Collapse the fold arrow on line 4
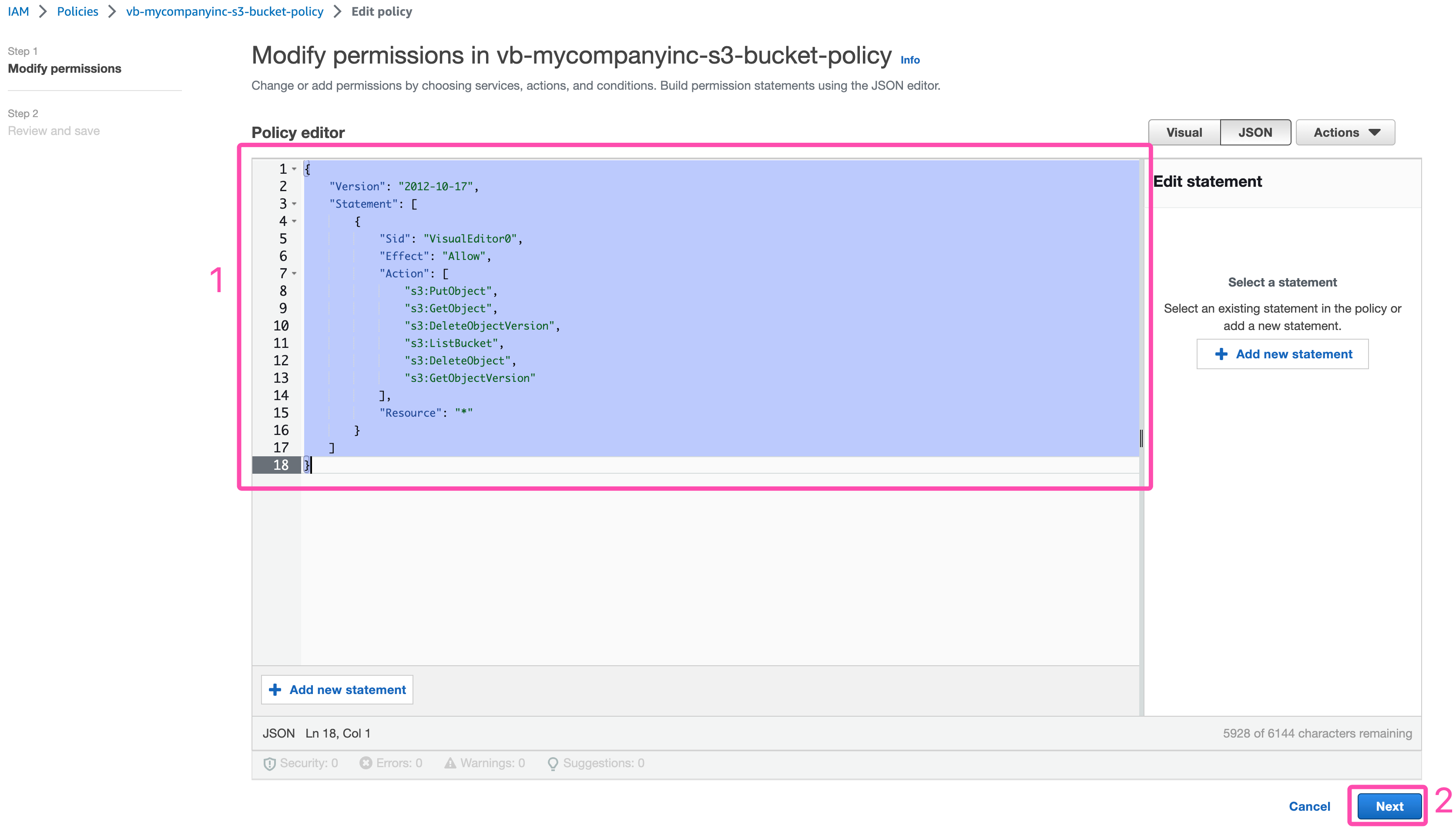This screenshot has width=1456, height=829. (x=294, y=221)
